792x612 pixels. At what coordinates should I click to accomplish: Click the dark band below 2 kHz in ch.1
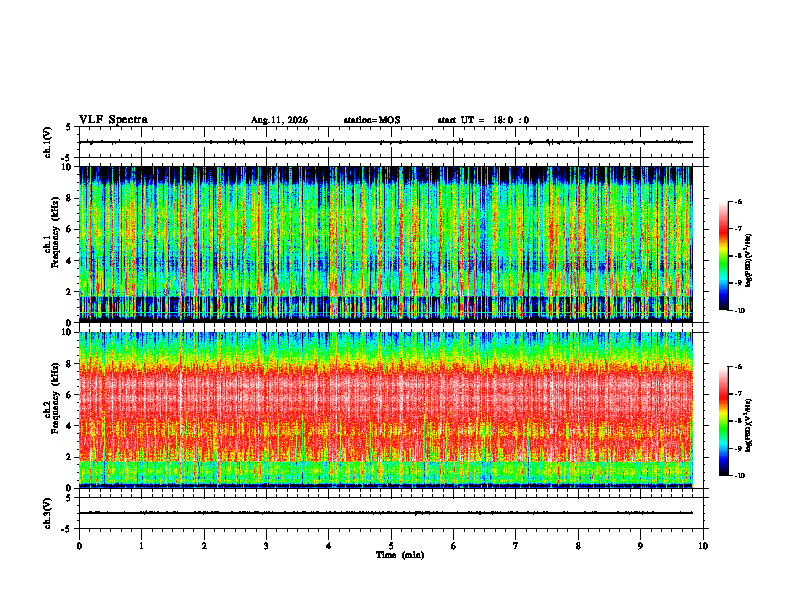click(x=386, y=305)
